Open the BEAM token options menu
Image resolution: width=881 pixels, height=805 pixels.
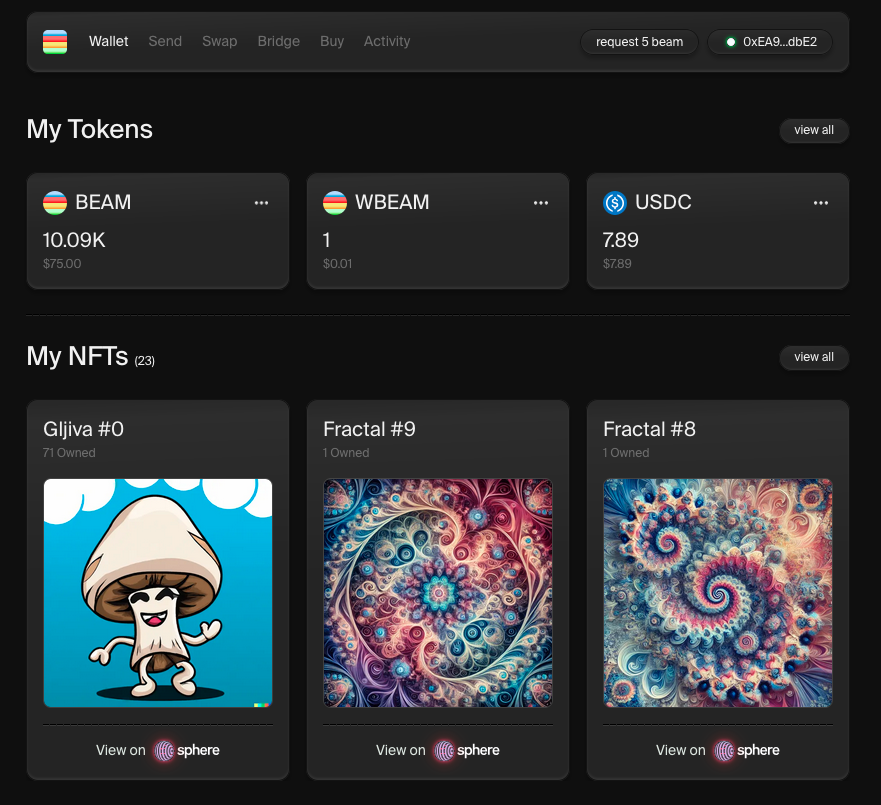261,203
